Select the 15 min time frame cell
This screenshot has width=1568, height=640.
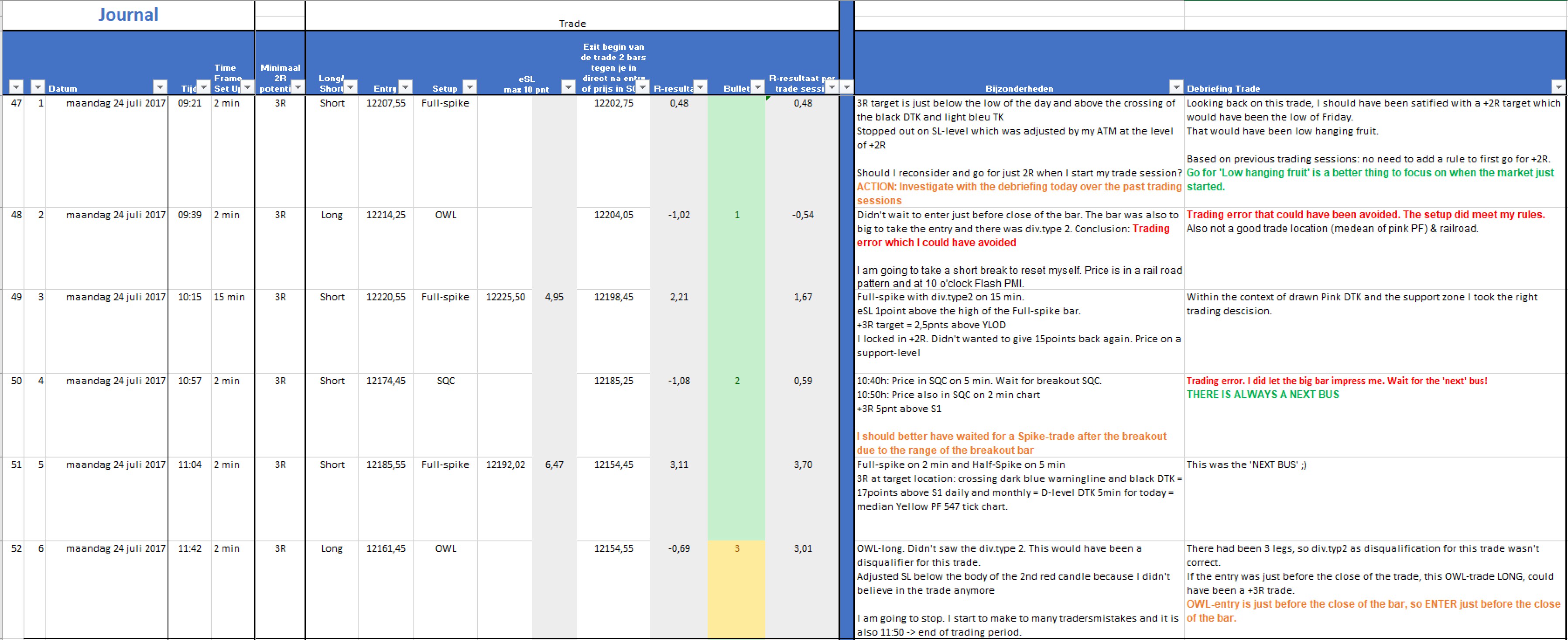click(233, 331)
